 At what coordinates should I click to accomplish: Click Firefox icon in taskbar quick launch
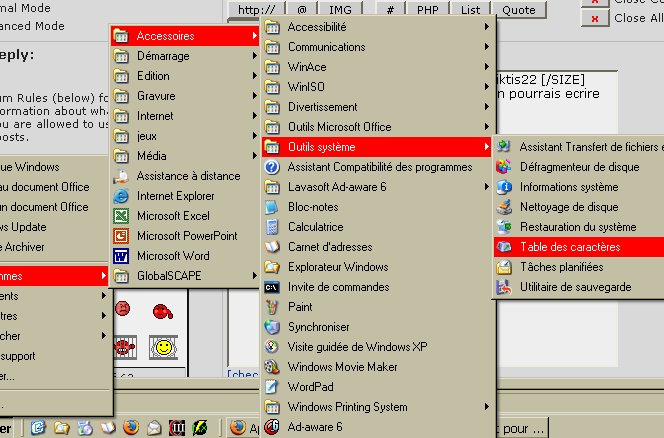pos(131,427)
